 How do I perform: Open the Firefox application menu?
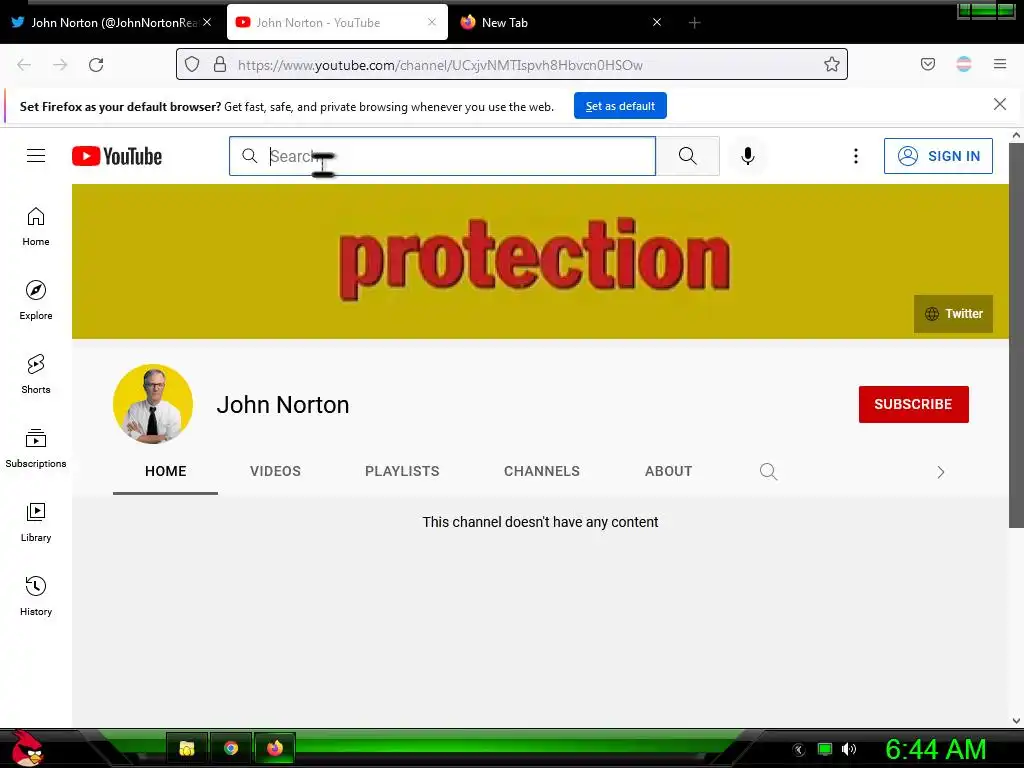[x=1000, y=64]
